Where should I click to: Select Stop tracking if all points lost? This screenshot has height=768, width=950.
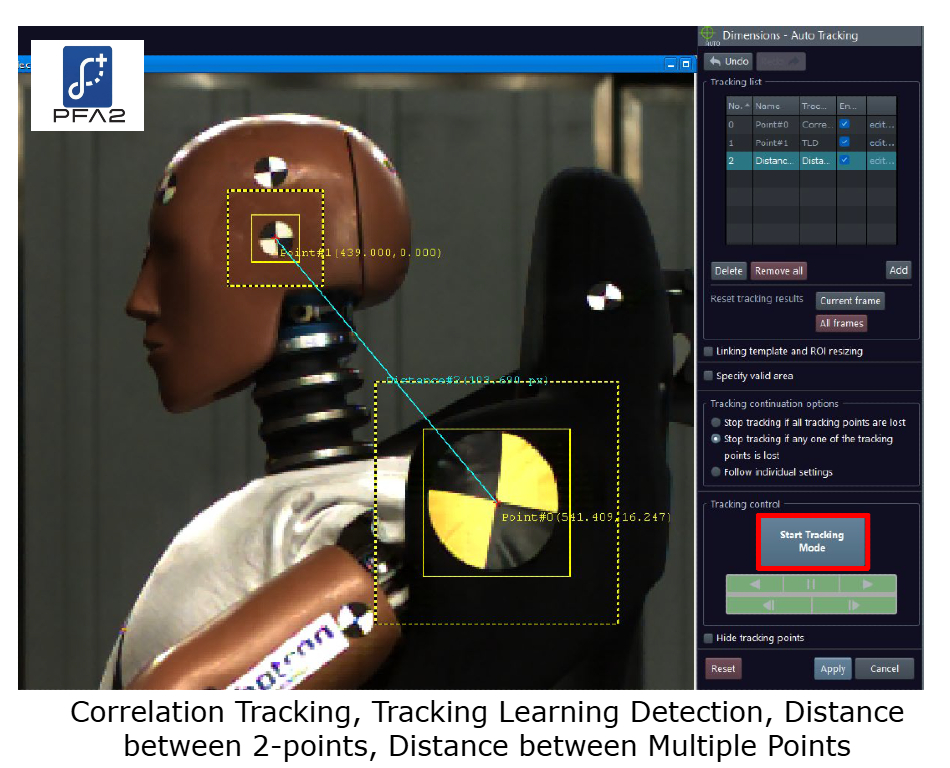715,423
